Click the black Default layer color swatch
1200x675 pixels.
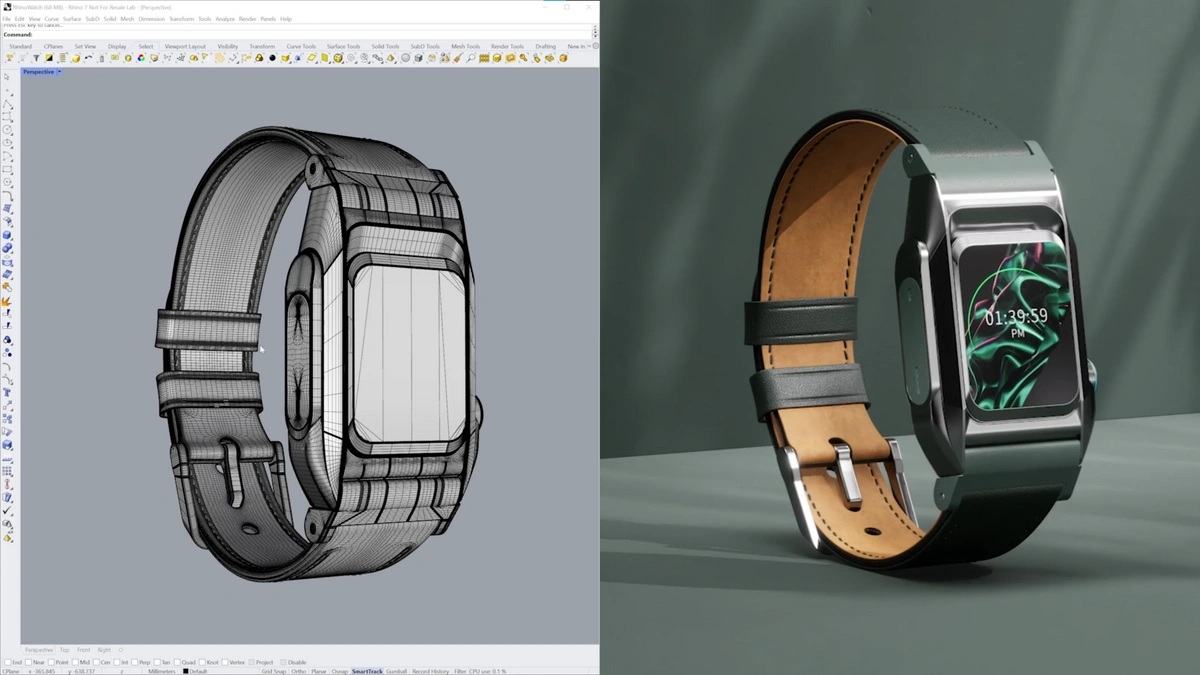pyautogui.click(x=186, y=671)
